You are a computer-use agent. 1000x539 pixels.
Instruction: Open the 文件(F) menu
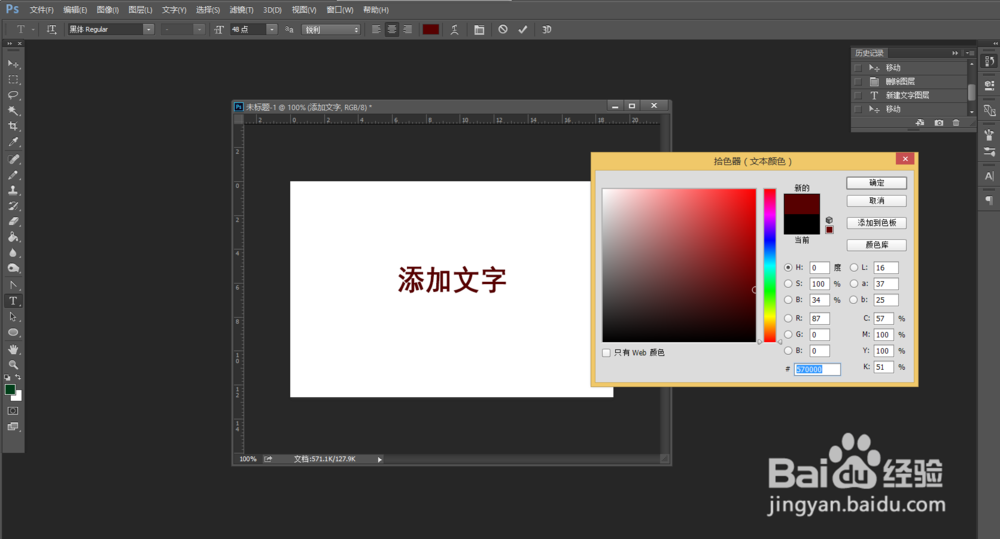[x=42, y=10]
